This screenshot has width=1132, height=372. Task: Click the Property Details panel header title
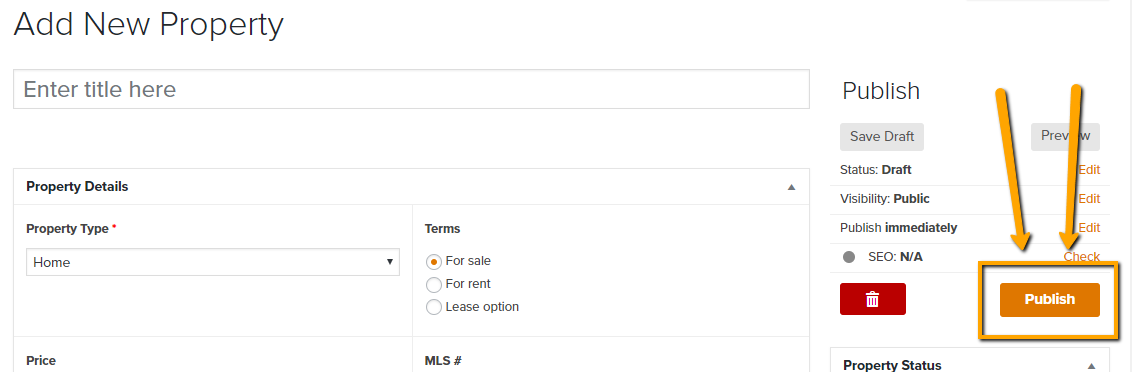77,186
